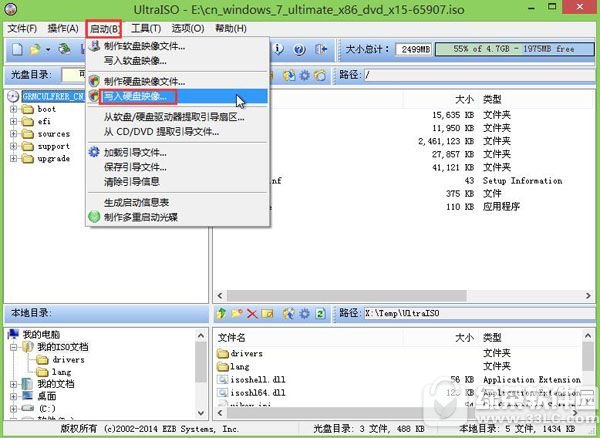This screenshot has height=438, width=600.
Task: Open the 文件(F) menu
Action: (22, 29)
